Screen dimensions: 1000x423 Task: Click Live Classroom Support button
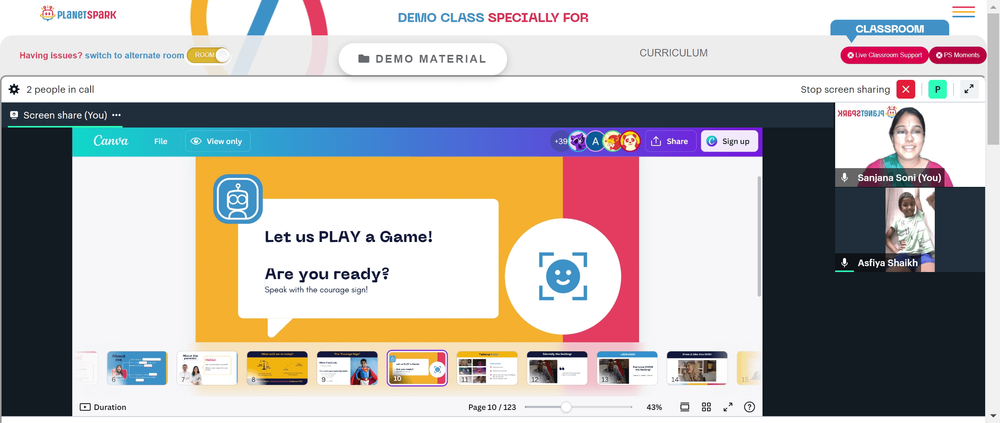884,56
